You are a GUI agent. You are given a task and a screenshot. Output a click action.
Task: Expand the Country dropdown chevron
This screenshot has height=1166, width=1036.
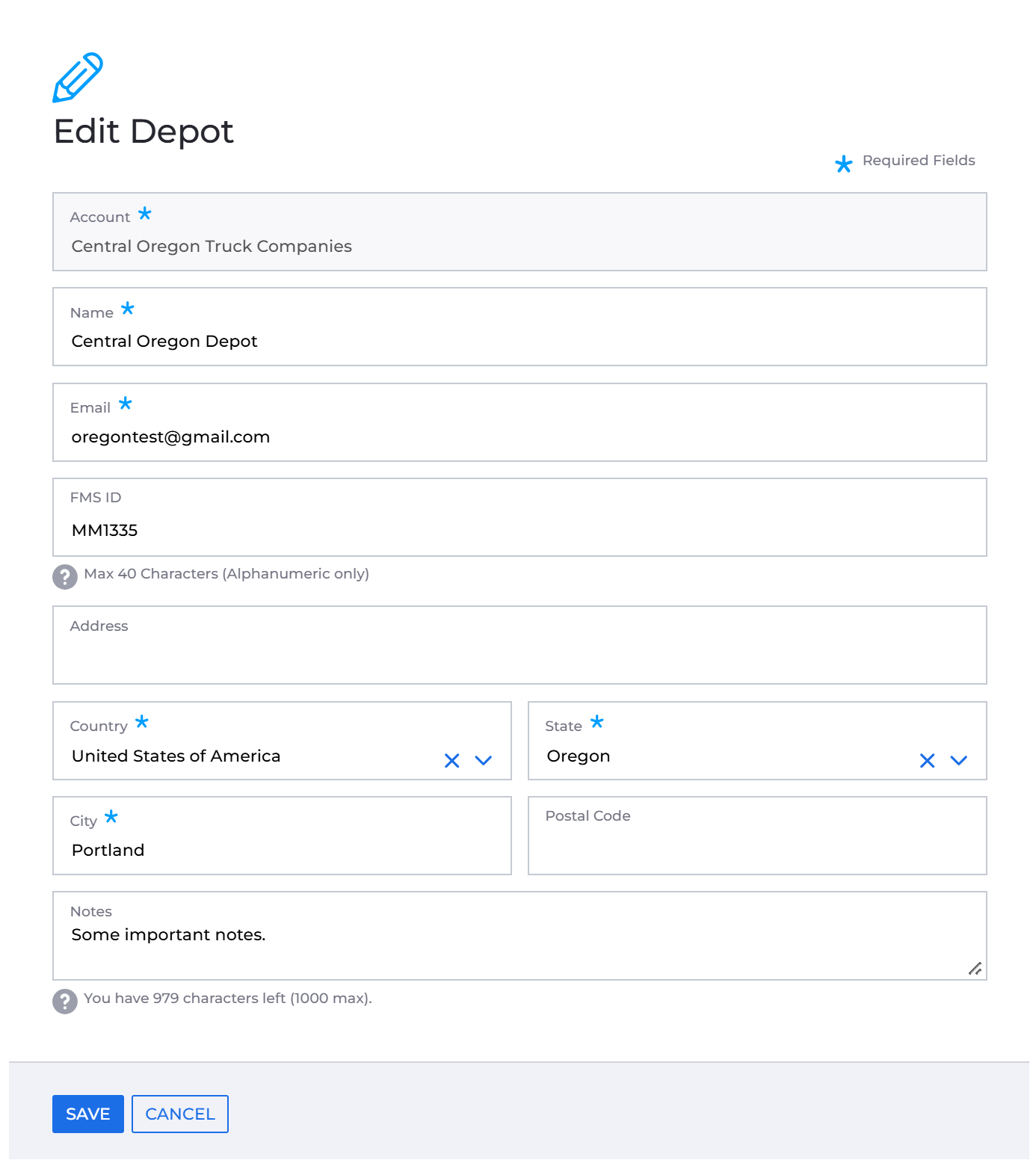point(484,761)
